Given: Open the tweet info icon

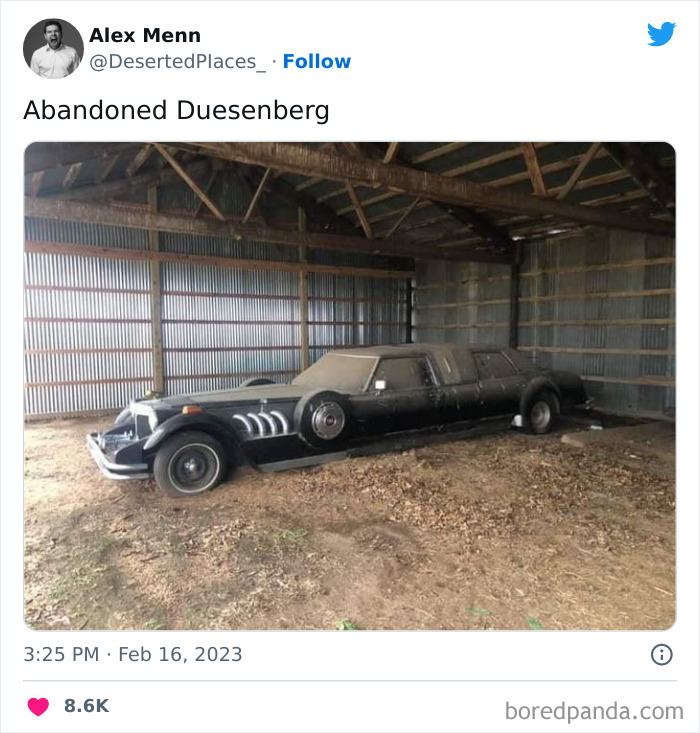Looking at the screenshot, I should (661, 655).
